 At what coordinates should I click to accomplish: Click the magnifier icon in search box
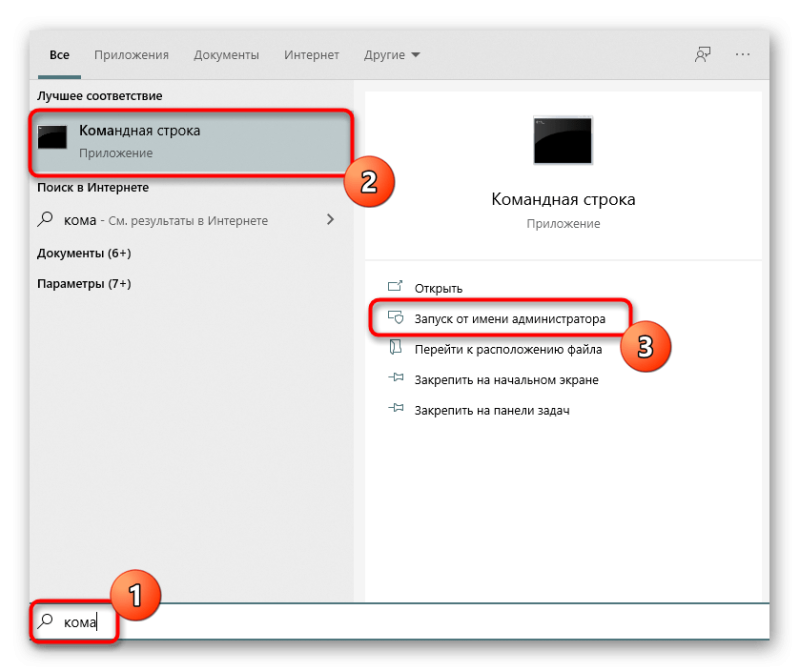[x=45, y=621]
